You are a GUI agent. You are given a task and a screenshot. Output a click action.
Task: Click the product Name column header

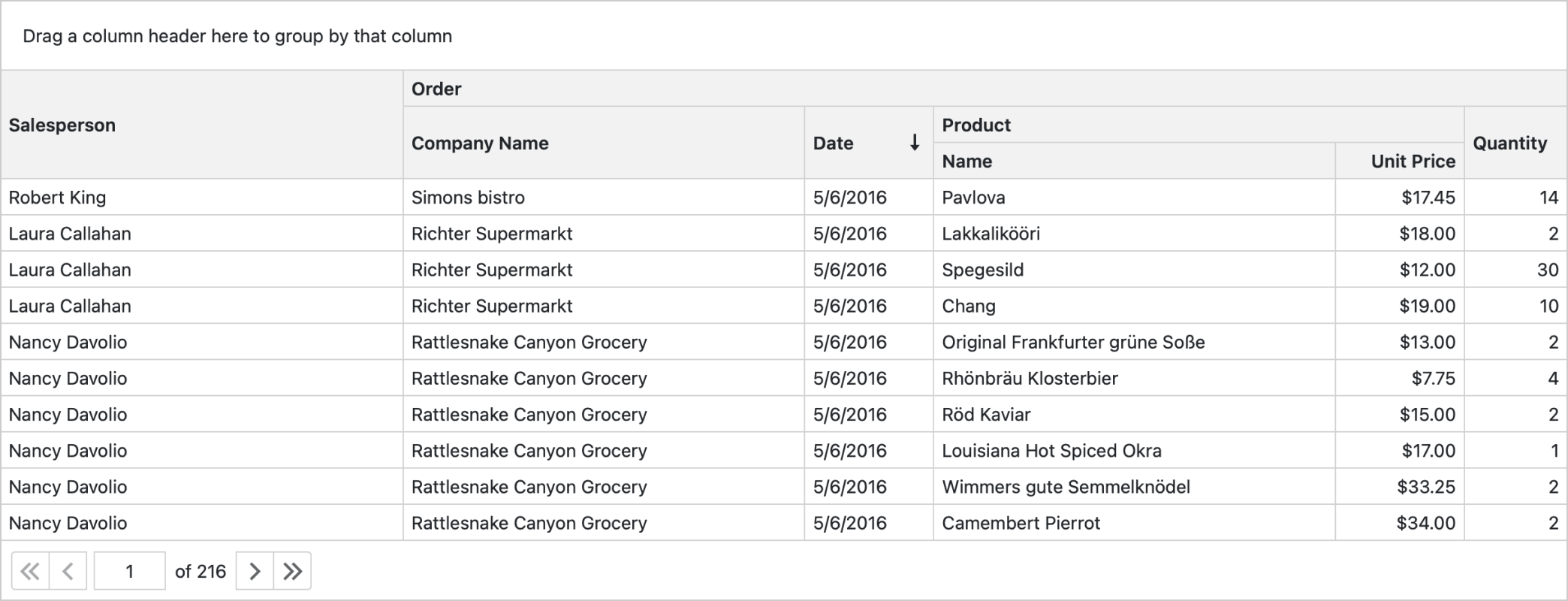[x=967, y=161]
